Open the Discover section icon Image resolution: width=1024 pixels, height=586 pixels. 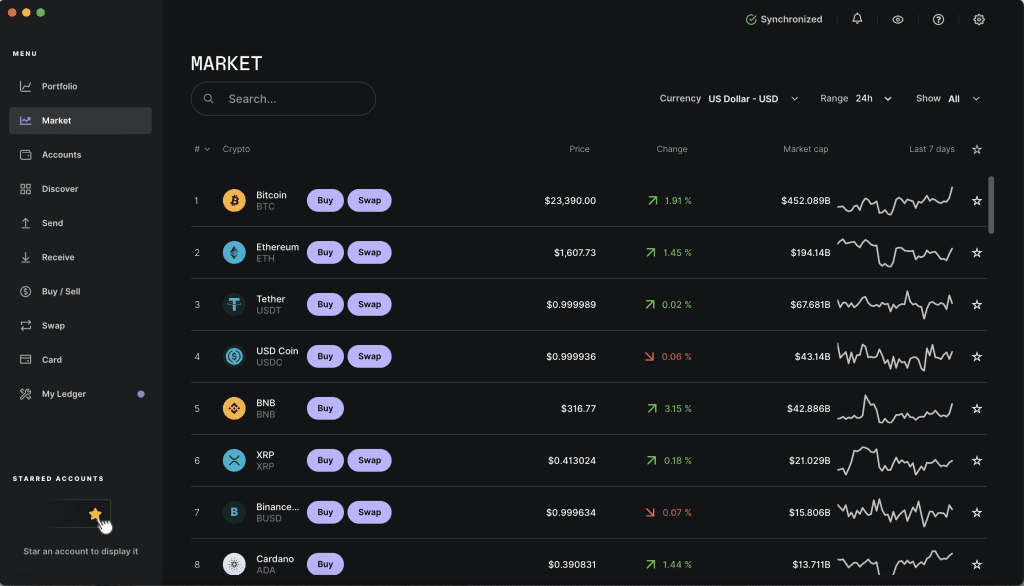[x=27, y=188]
